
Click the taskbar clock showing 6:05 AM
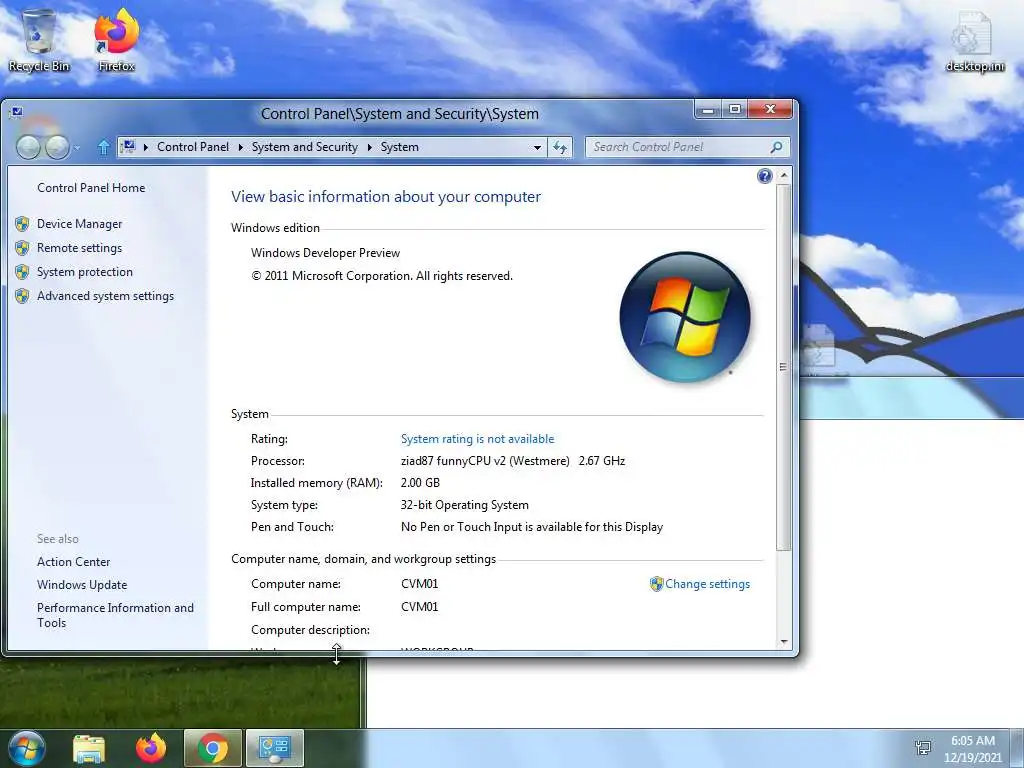pos(972,748)
